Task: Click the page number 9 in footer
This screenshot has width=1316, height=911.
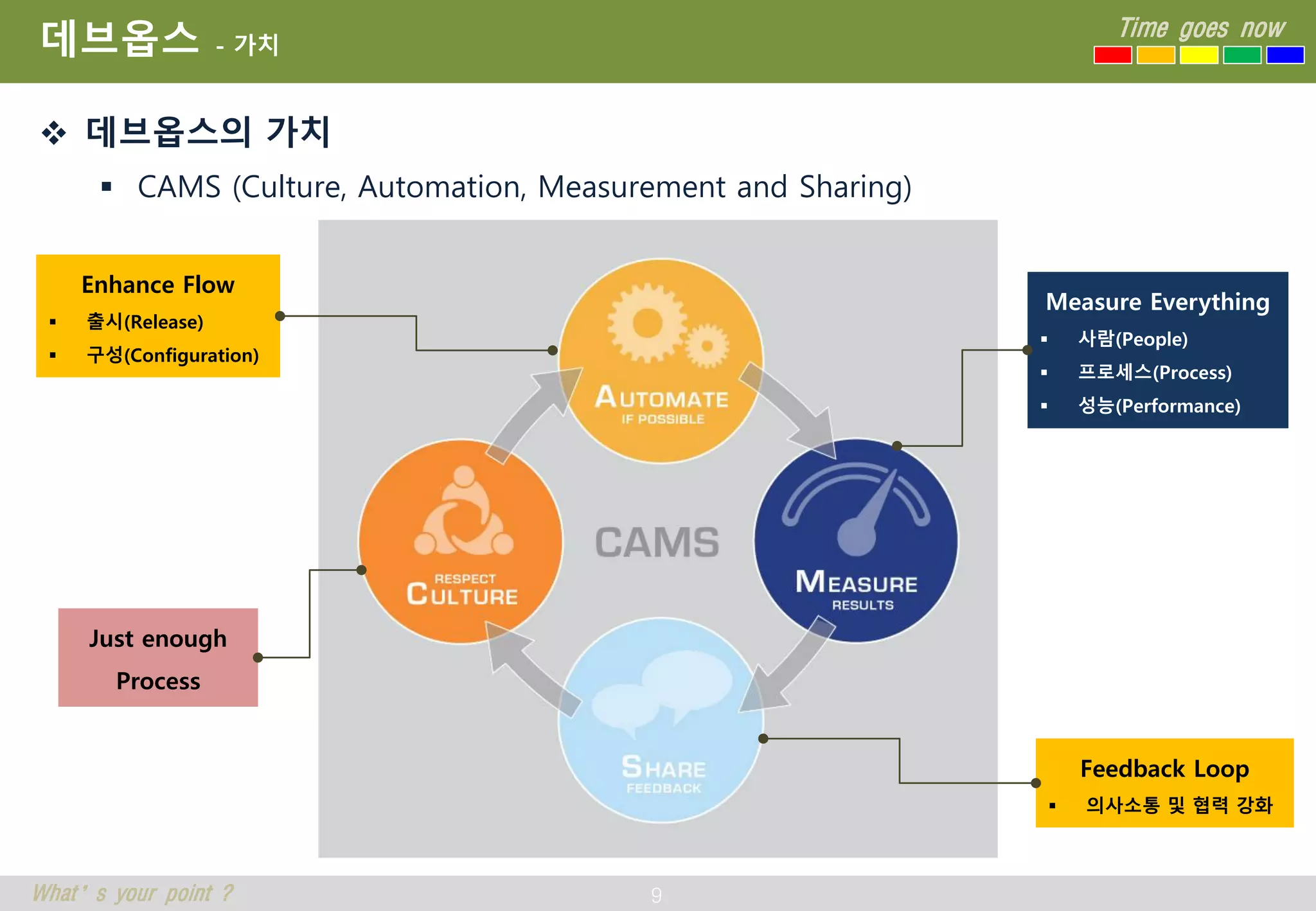Action: [x=656, y=895]
